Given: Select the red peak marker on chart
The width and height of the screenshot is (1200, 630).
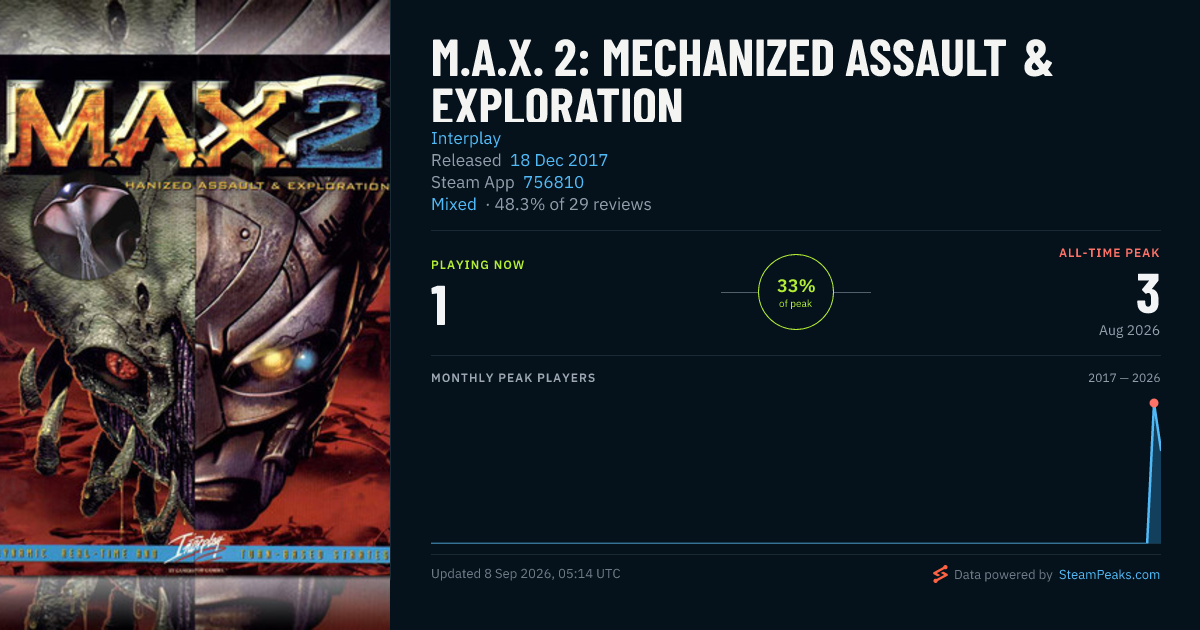Looking at the screenshot, I should [1154, 403].
